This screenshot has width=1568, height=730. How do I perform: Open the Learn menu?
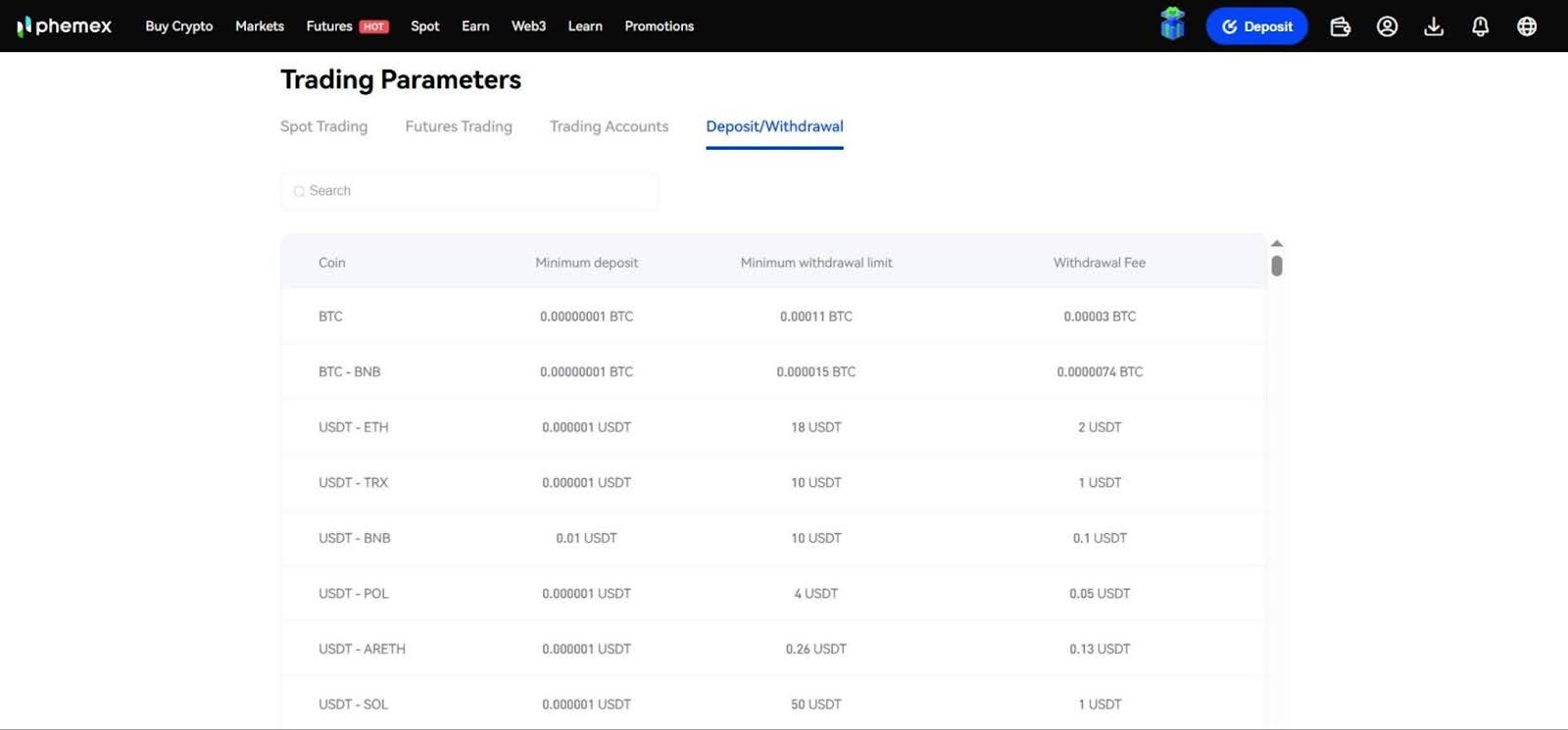point(585,26)
